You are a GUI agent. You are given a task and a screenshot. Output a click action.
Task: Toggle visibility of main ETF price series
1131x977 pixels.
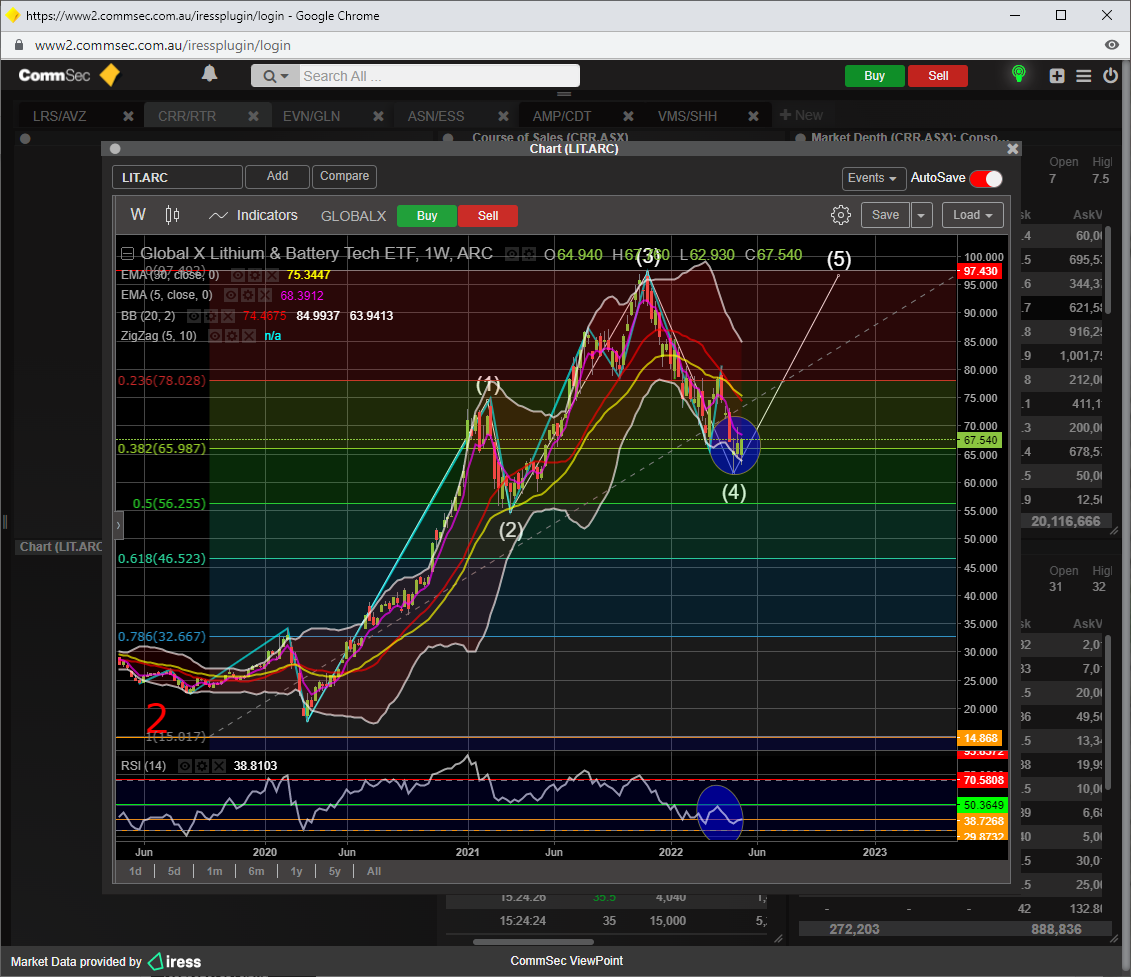pos(511,254)
